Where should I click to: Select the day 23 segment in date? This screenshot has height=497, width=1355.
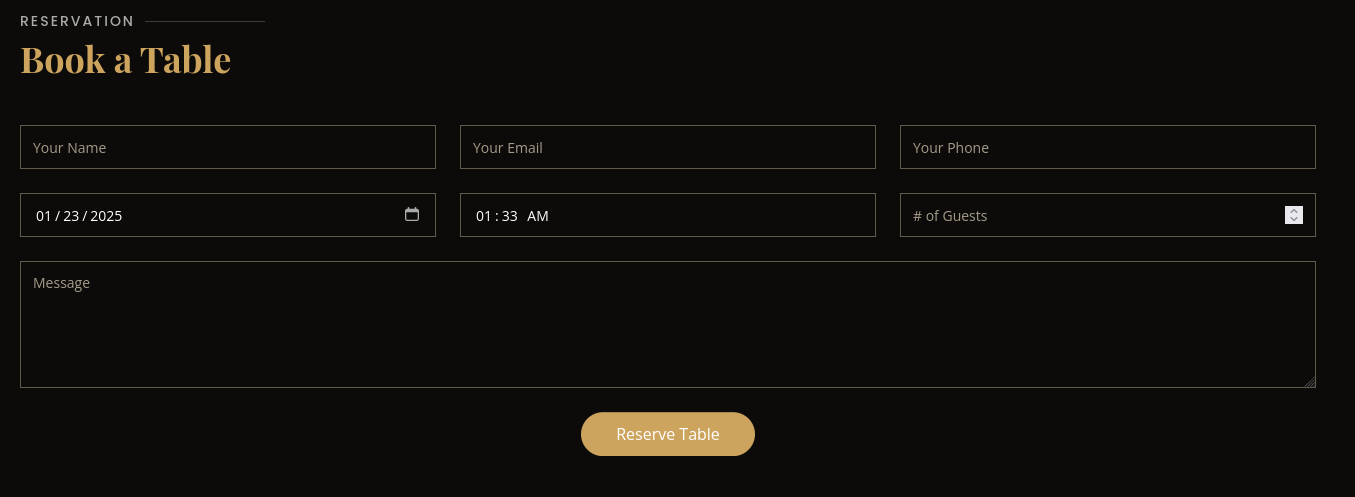pyautogui.click(x=71, y=216)
